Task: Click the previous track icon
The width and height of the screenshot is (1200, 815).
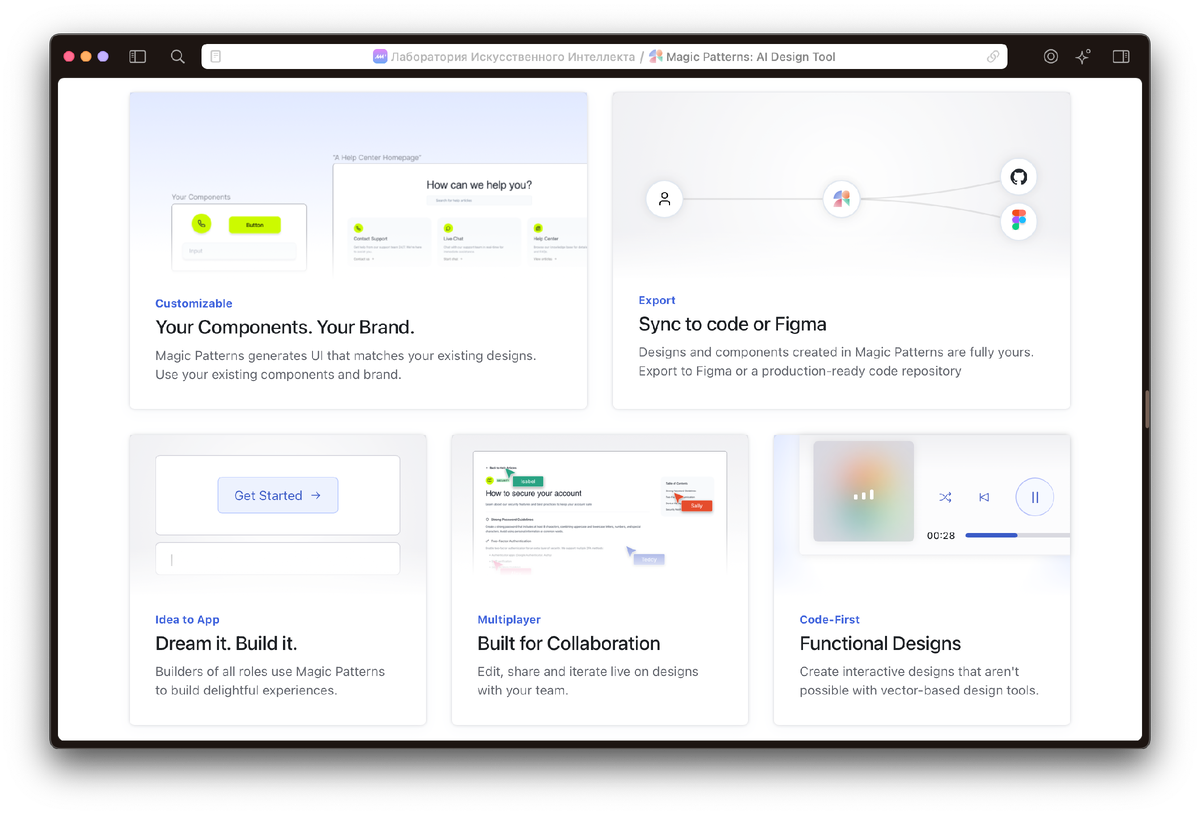Action: [x=984, y=497]
